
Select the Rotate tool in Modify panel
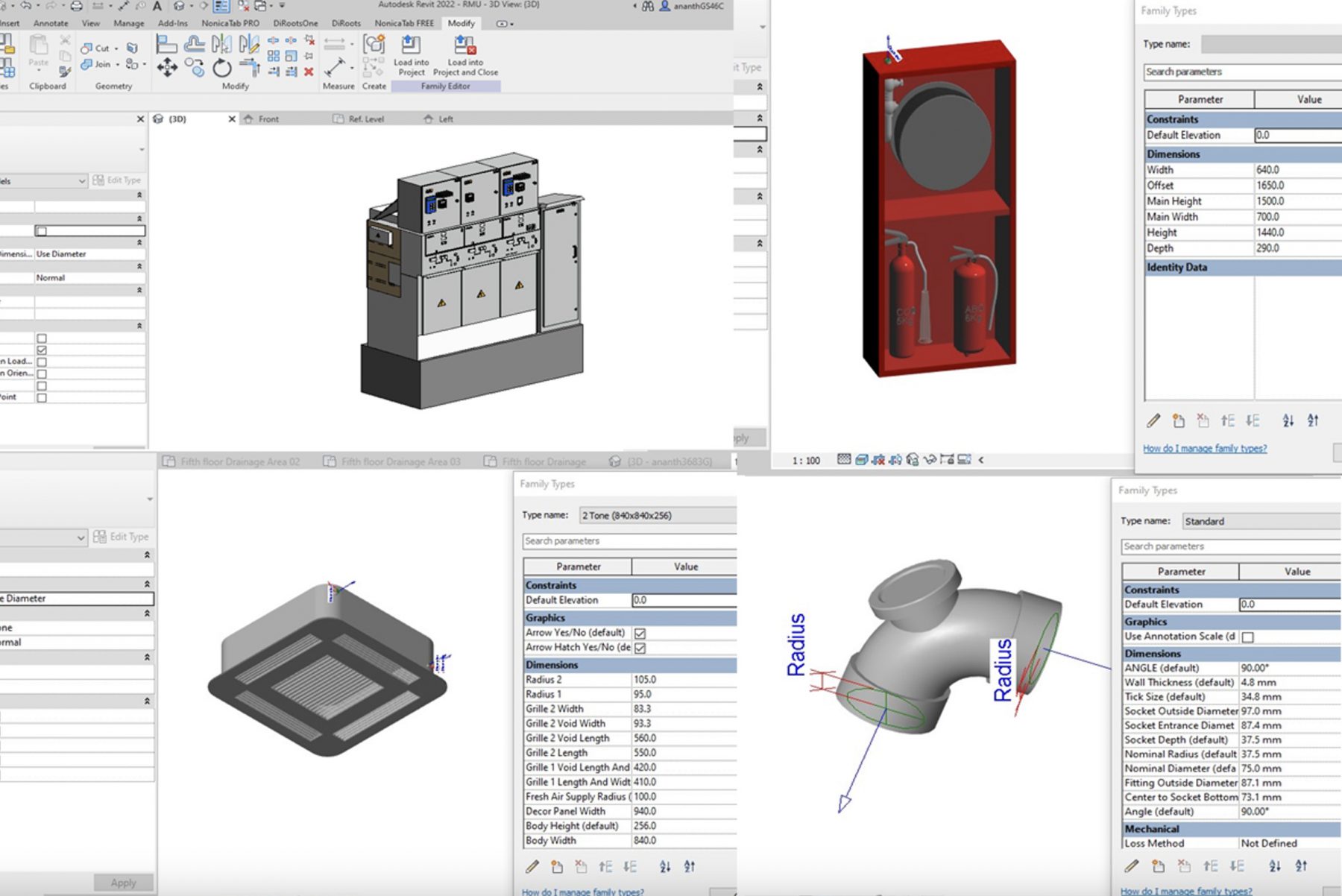[x=221, y=69]
